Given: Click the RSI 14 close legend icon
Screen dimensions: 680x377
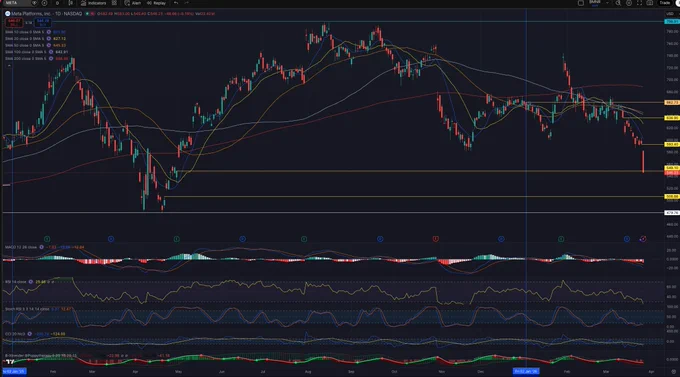Looking at the screenshot, I should 31,282.
